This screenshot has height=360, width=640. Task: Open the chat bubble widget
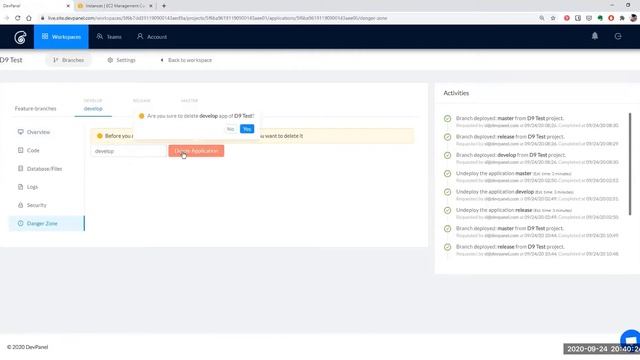631,340
